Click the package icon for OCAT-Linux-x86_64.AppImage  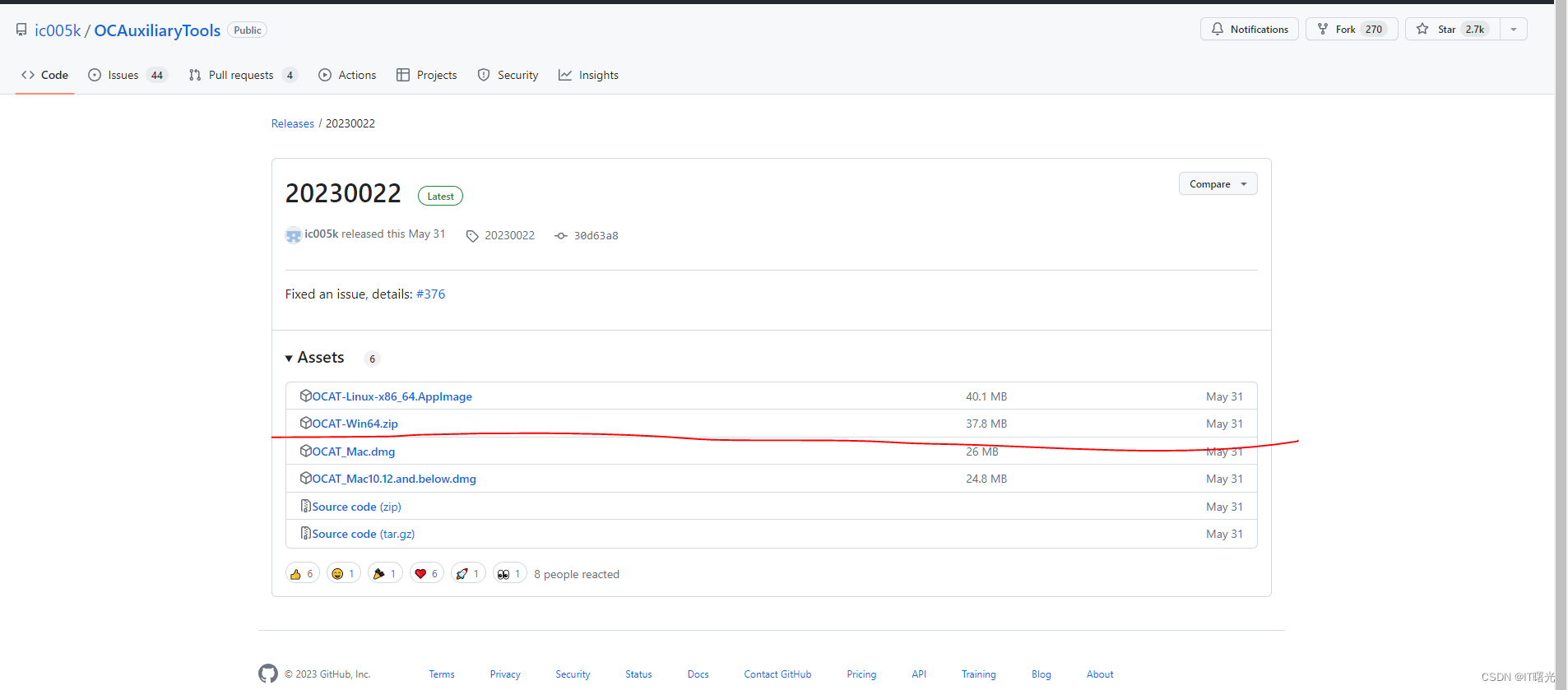point(306,396)
